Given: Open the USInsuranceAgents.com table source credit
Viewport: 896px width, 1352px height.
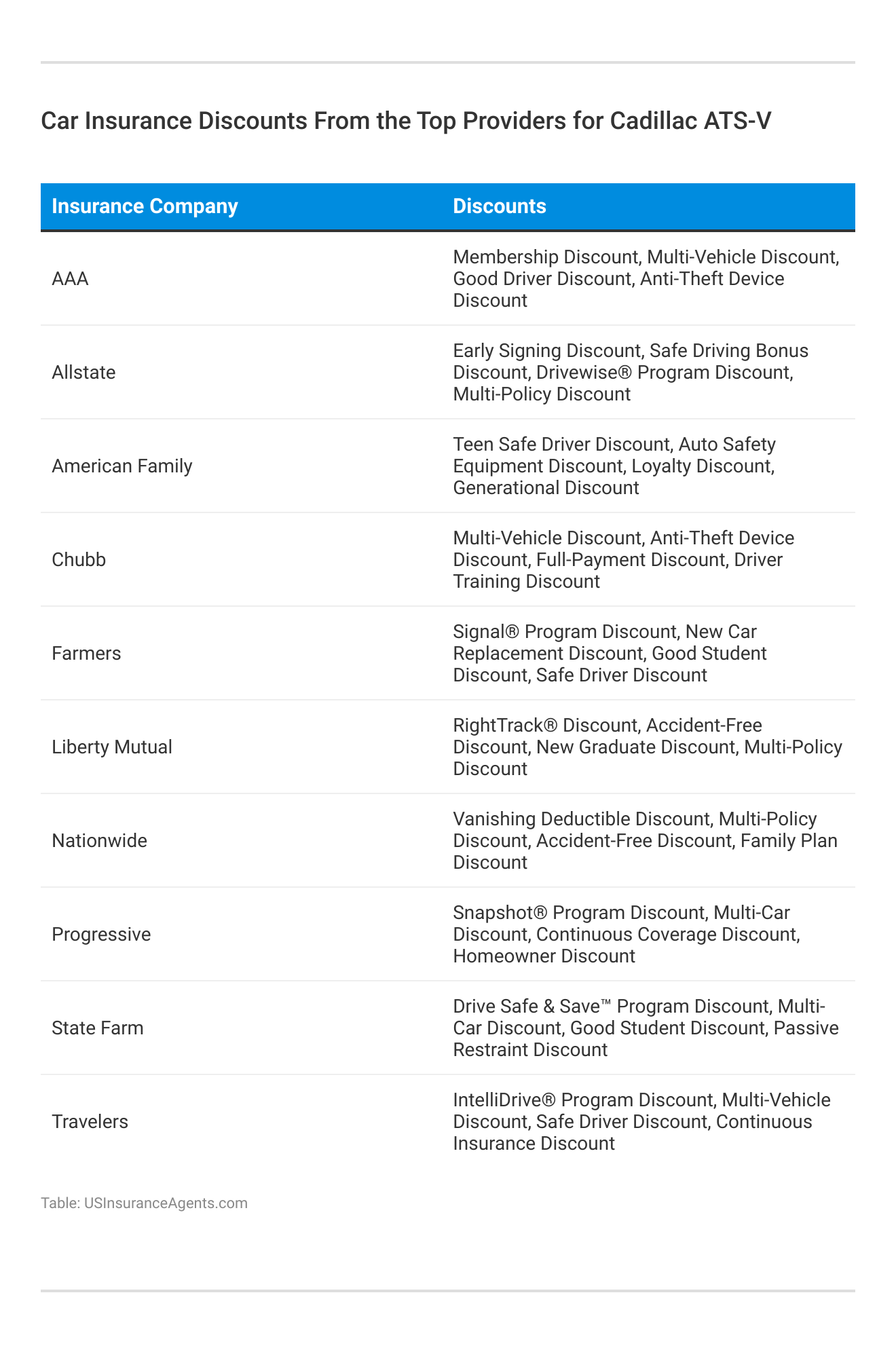Looking at the screenshot, I should [x=144, y=1203].
